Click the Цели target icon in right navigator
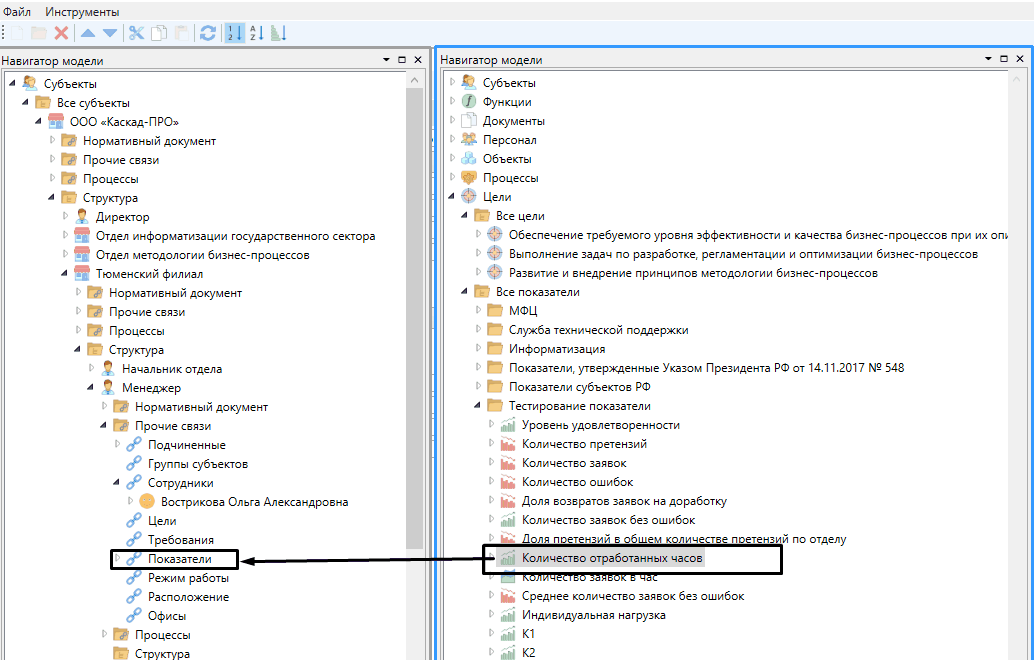Screen dimensions: 1034x660 point(469,196)
